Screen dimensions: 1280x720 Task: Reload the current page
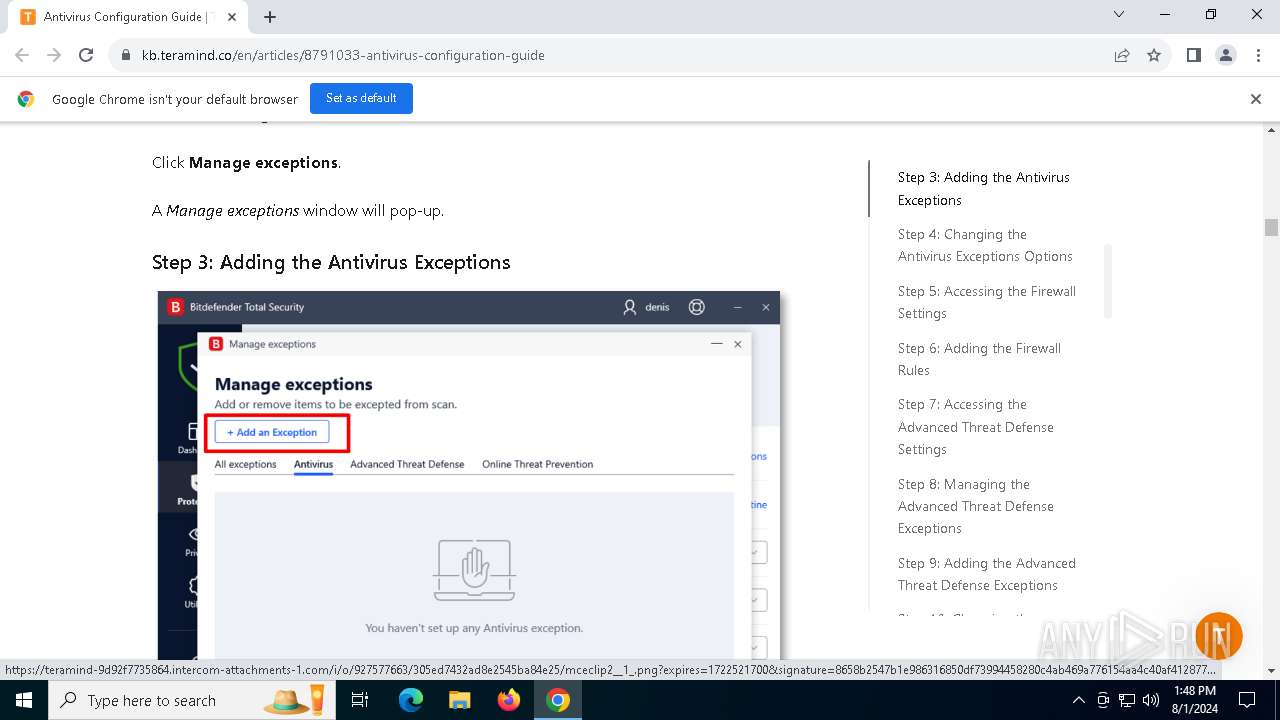tap(86, 55)
